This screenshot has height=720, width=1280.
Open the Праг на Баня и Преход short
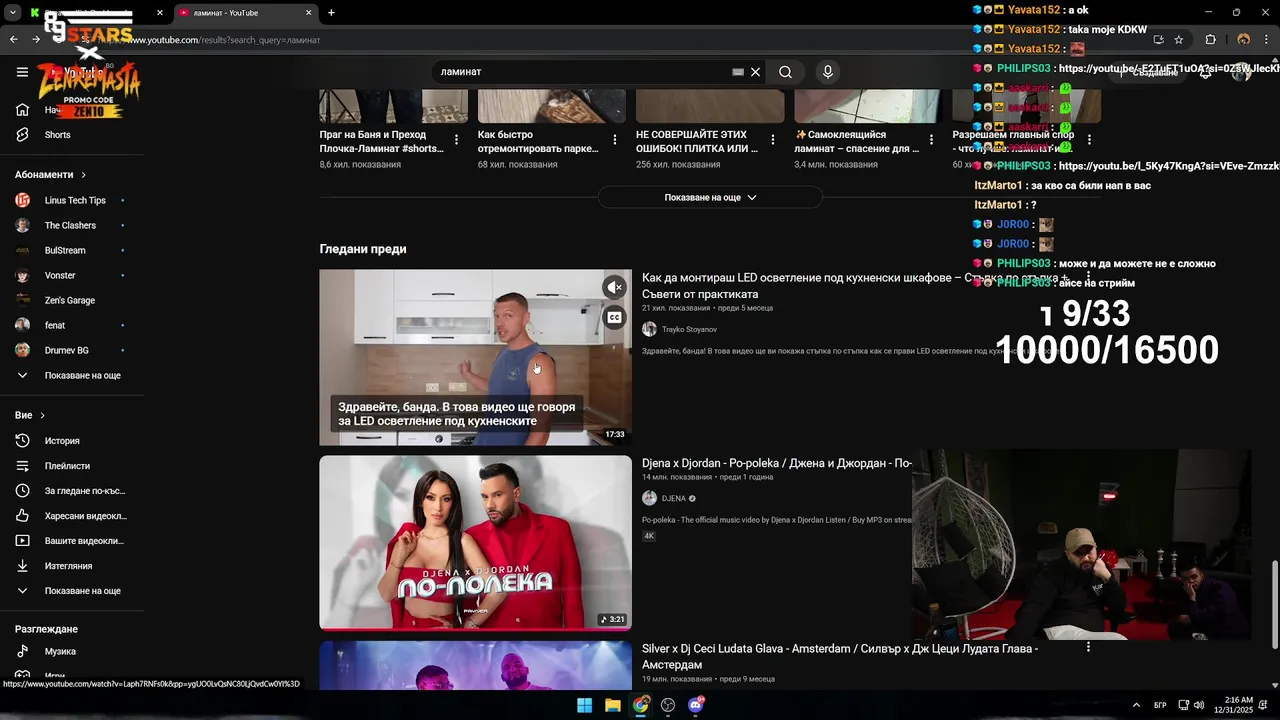tap(381, 141)
